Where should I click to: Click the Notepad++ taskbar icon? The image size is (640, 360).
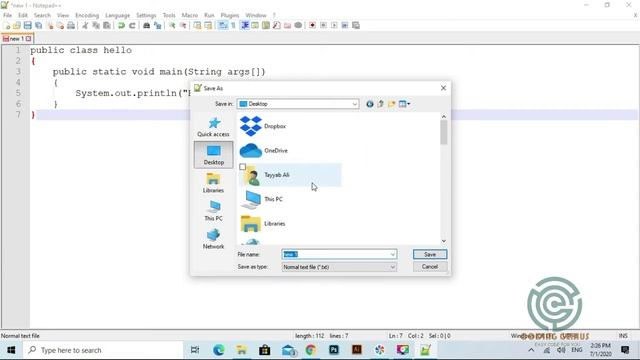tap(425, 350)
